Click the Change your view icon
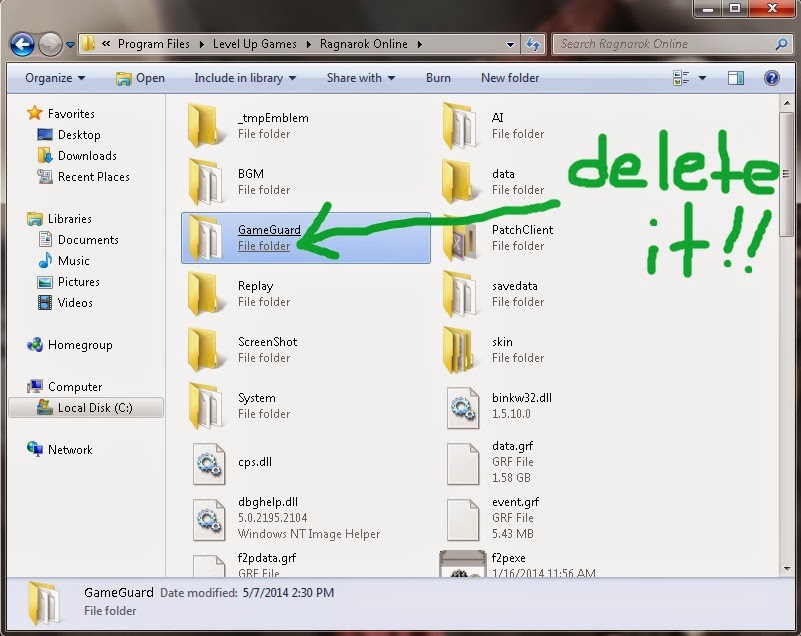Screen dimensions: 801x636 click(x=681, y=78)
